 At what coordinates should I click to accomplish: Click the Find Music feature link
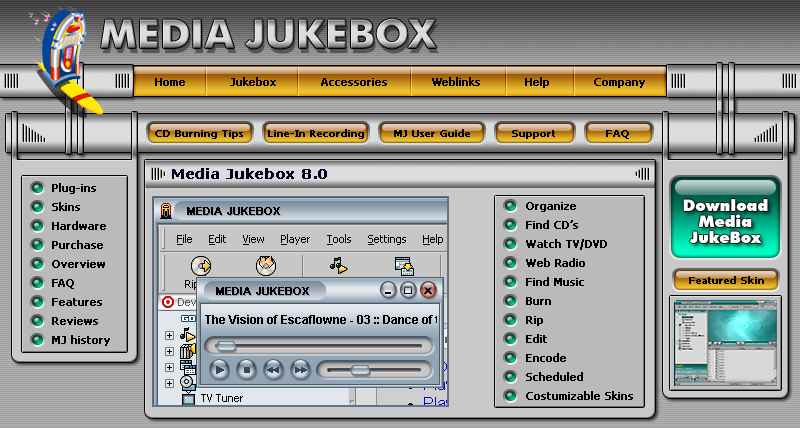555,282
